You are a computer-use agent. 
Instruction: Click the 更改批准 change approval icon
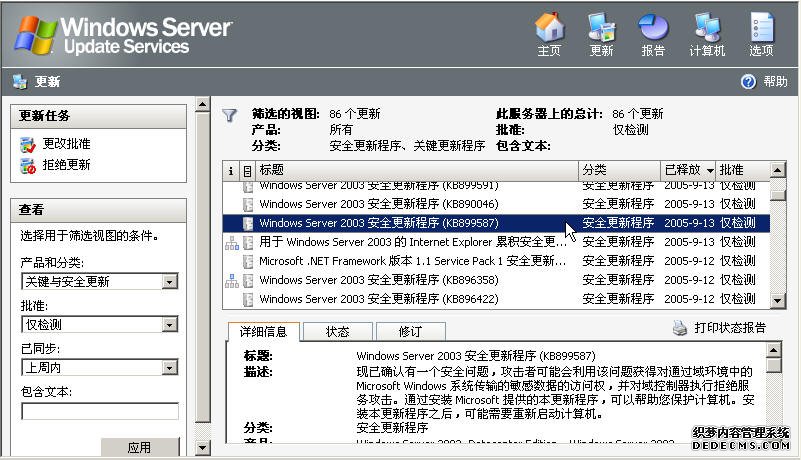28,145
